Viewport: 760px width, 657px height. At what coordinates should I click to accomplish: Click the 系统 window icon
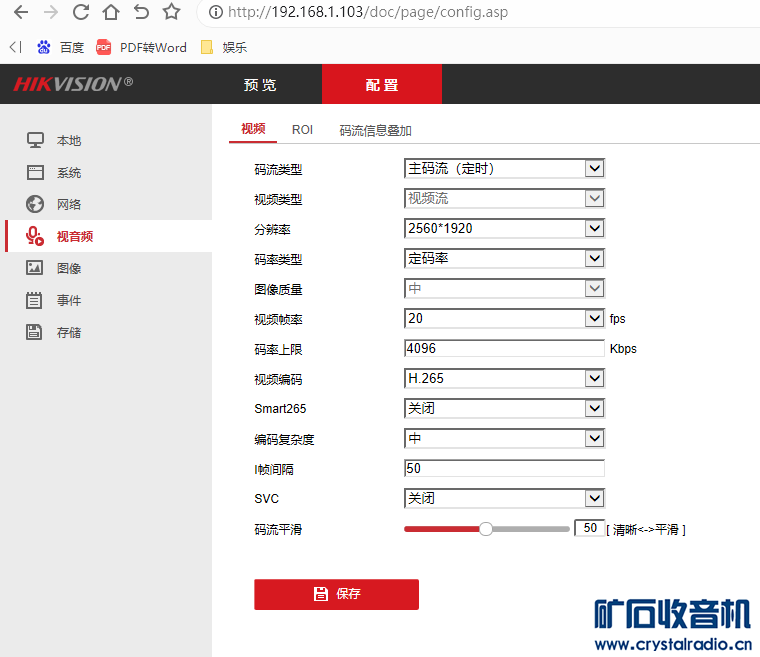[35, 173]
